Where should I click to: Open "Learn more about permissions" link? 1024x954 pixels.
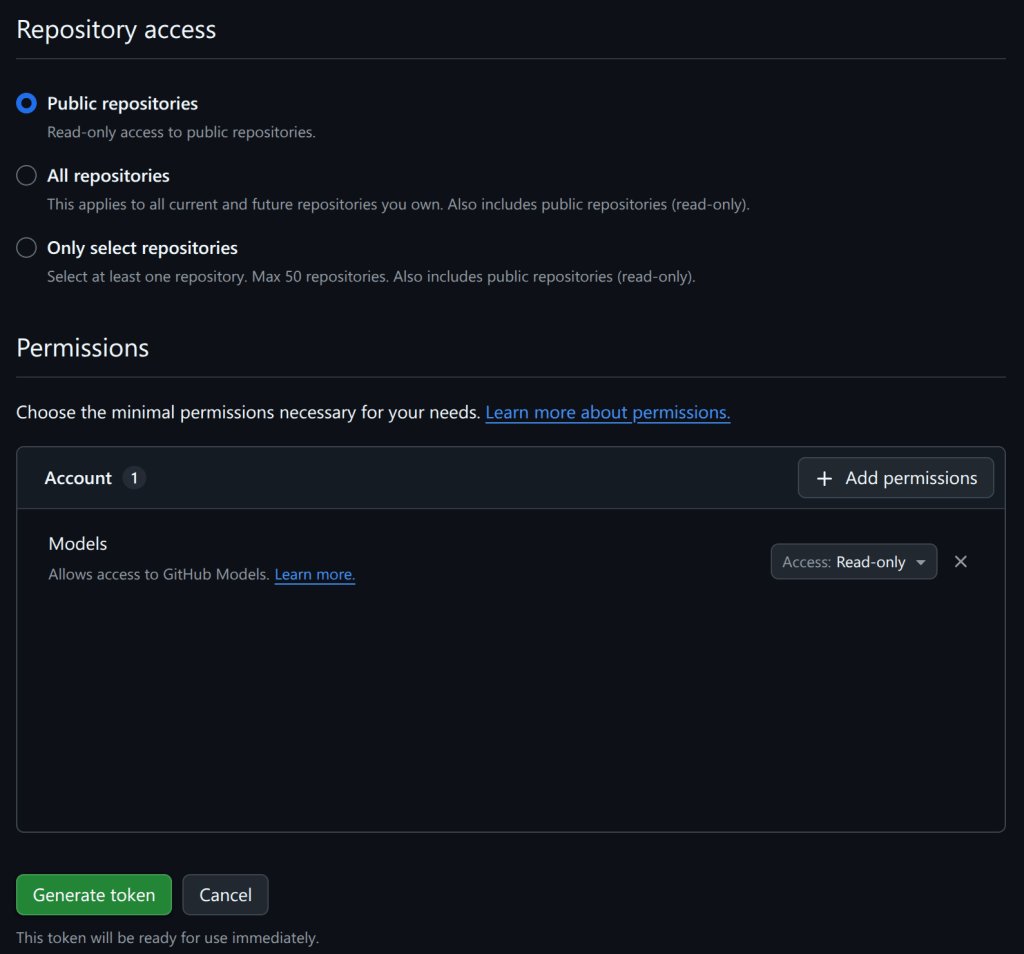coord(607,412)
